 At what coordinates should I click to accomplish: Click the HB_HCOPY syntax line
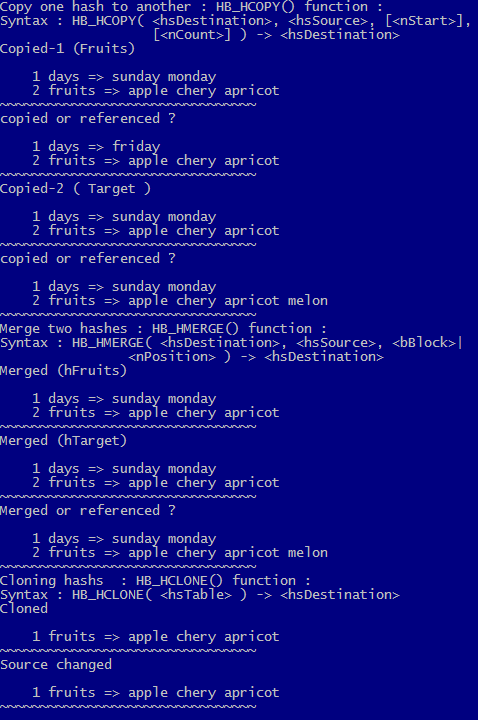click(x=236, y=21)
